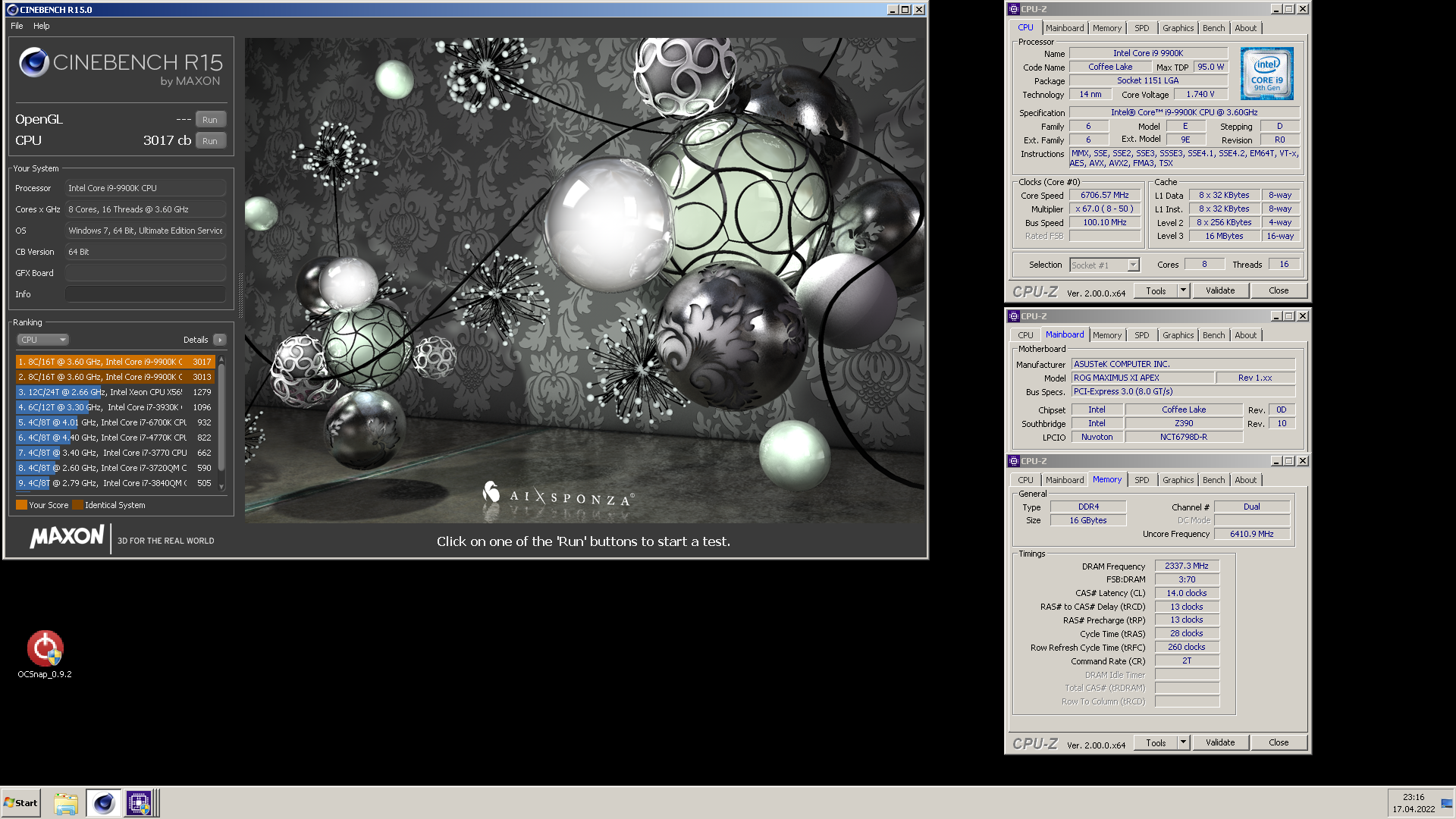
Task: Select Bench tab in Memory CPU-Z window
Action: point(1213,480)
